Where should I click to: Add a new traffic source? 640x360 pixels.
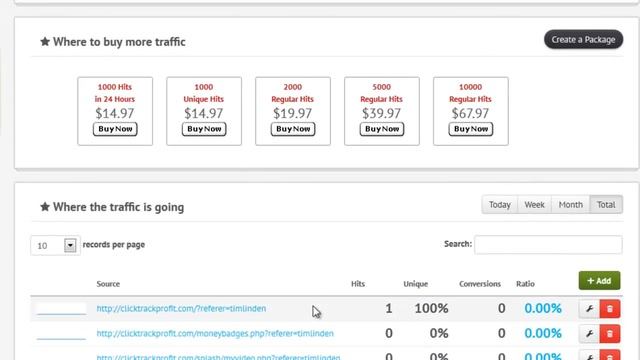click(x=599, y=281)
